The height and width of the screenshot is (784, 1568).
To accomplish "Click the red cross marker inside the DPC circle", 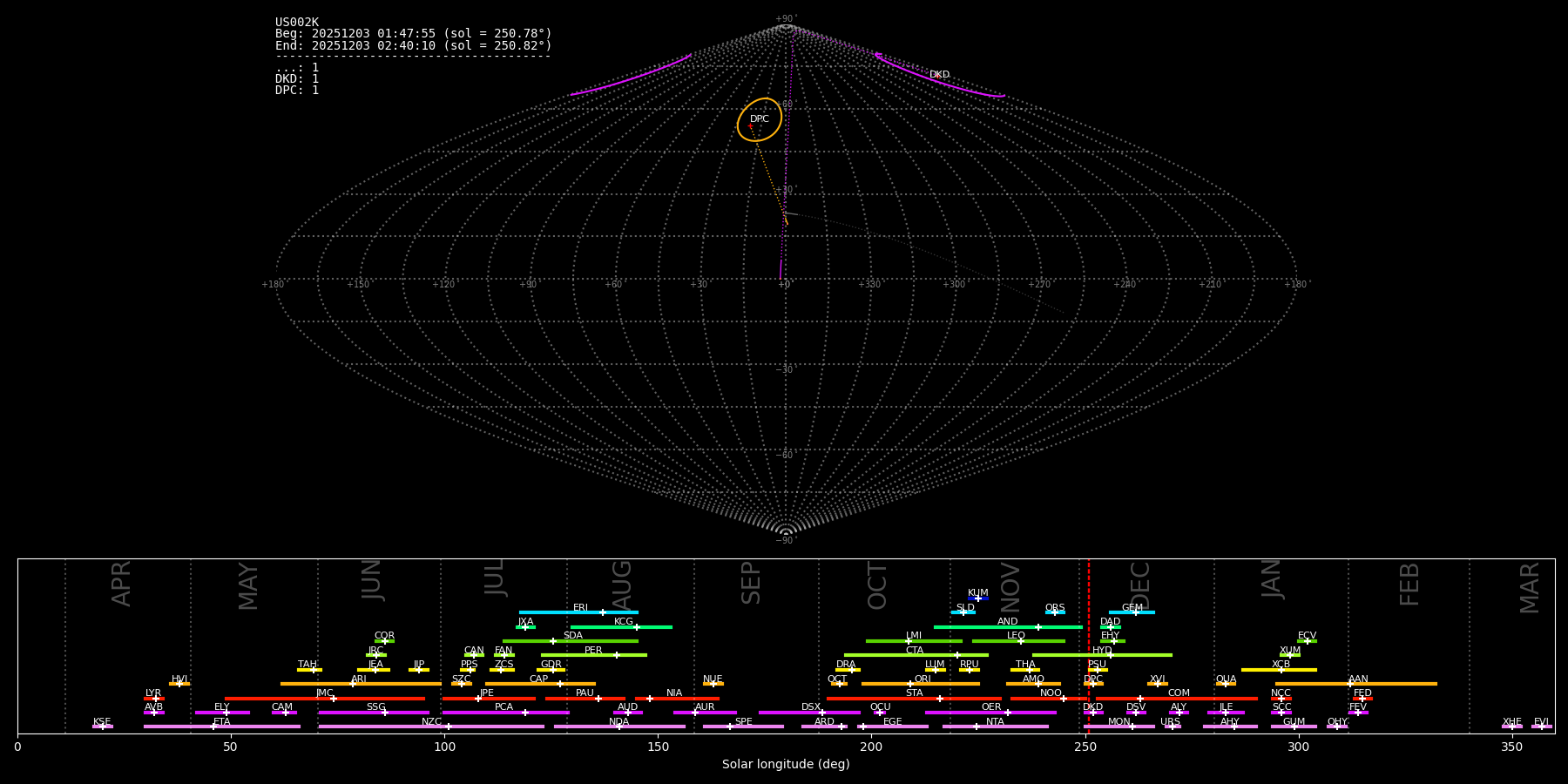I will (750, 126).
